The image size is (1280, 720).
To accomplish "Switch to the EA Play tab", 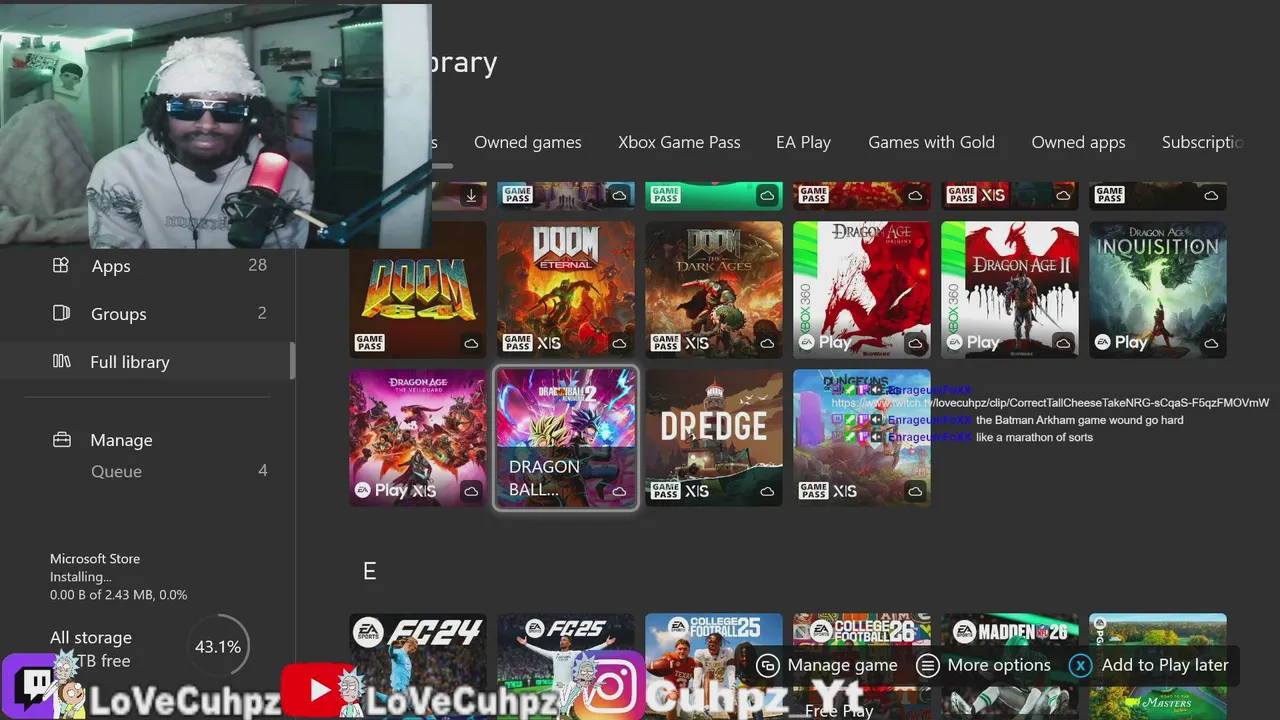I will point(803,142).
